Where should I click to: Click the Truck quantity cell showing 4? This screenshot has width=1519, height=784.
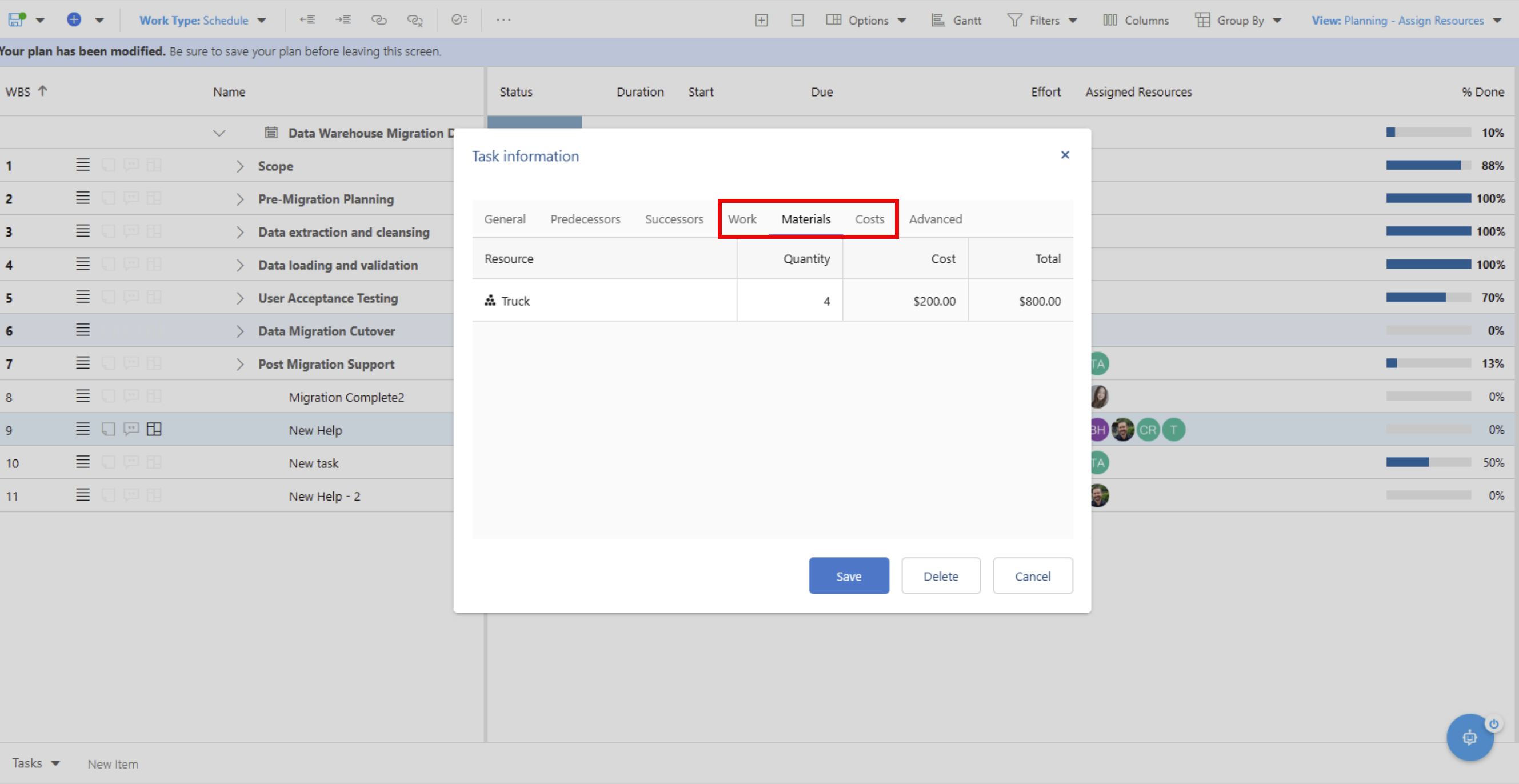pos(790,301)
